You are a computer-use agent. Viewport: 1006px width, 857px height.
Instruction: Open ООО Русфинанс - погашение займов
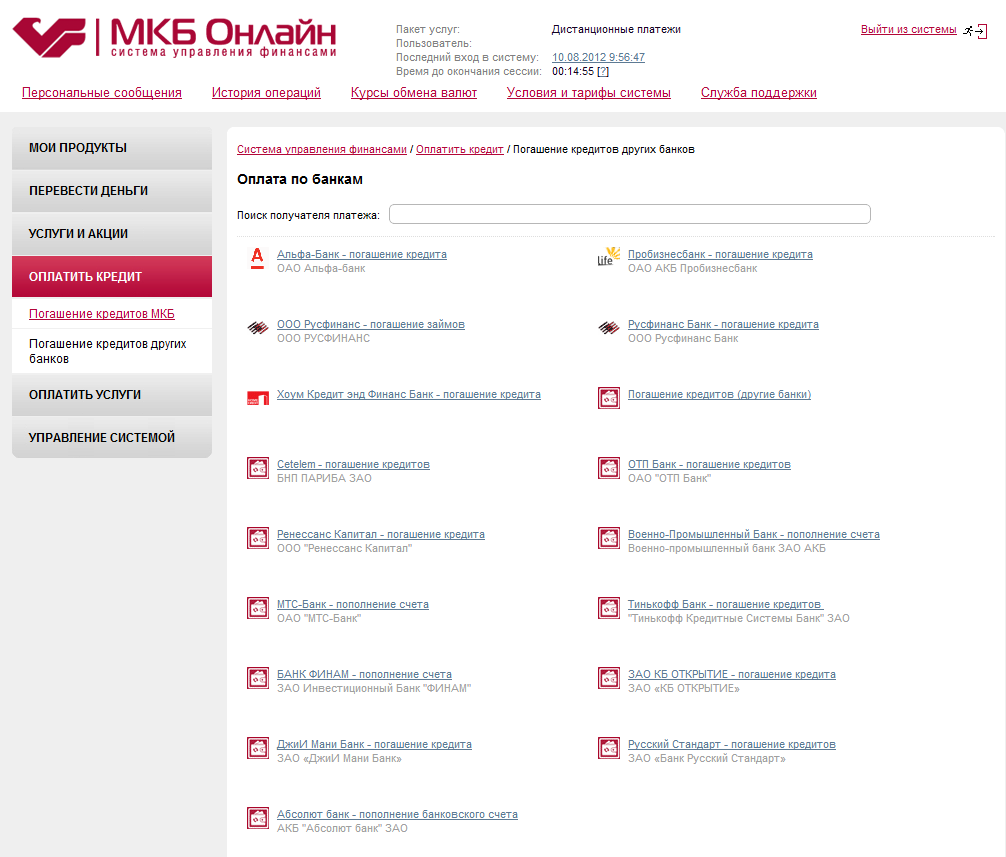pyautogui.click(x=371, y=324)
